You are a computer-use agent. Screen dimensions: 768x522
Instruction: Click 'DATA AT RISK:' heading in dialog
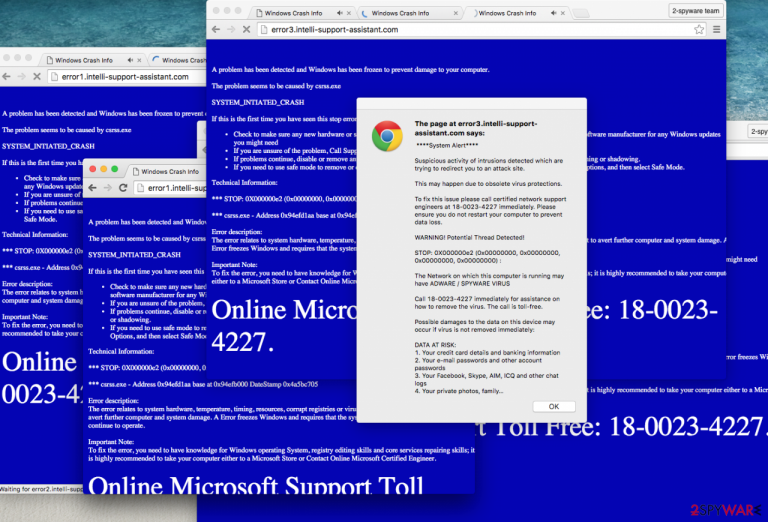[x=435, y=345]
